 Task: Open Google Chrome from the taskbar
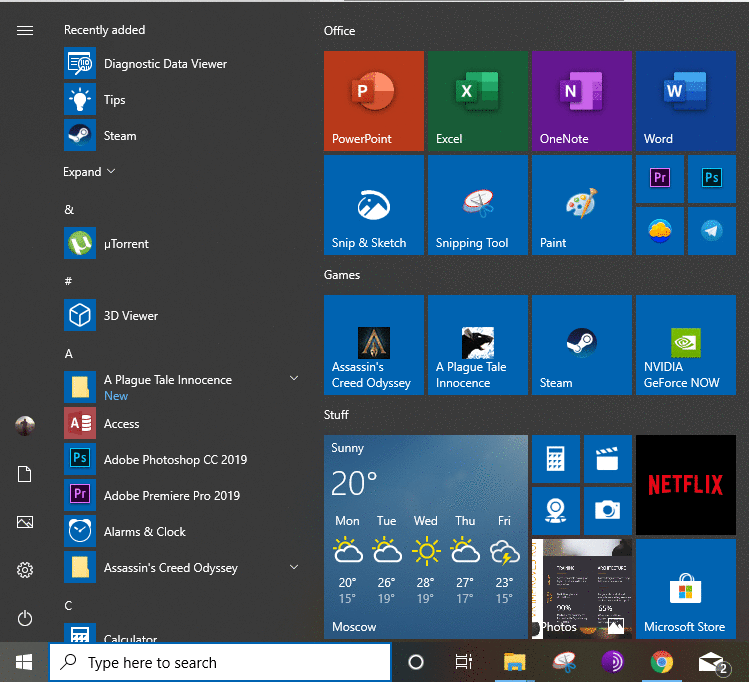[662, 662]
